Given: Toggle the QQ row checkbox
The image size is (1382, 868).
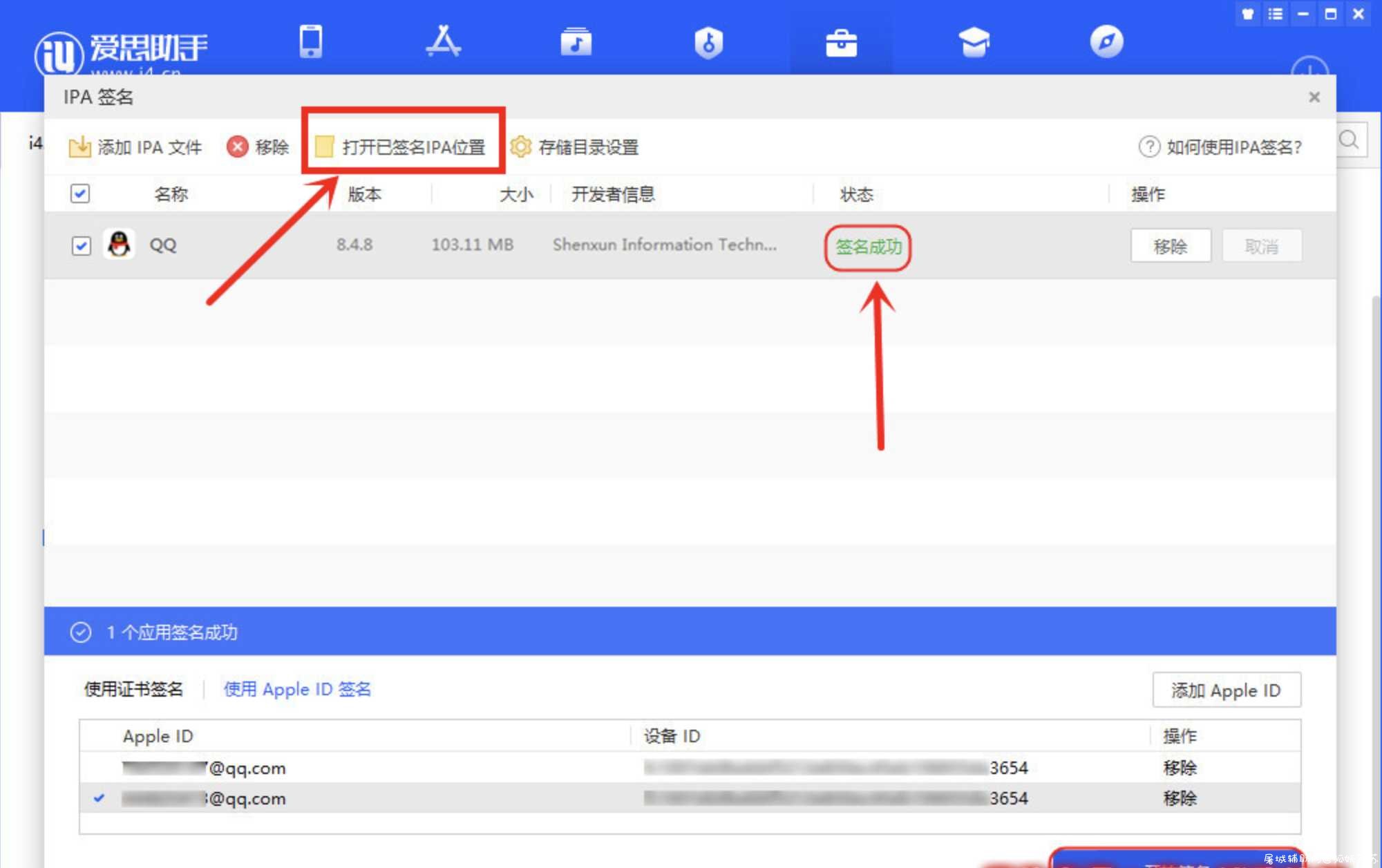Looking at the screenshot, I should (81, 245).
